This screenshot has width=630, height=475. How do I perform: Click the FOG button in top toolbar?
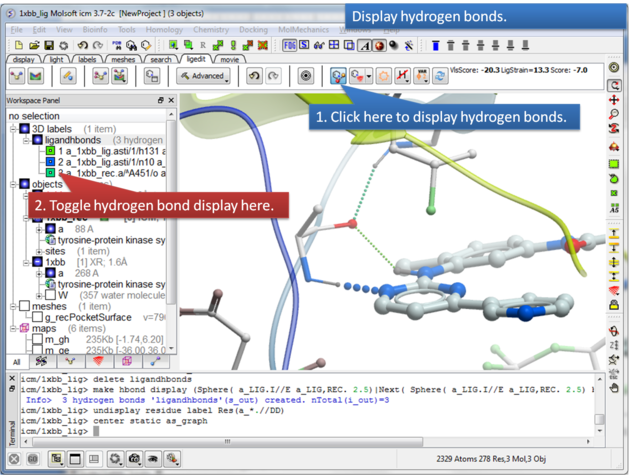click(291, 45)
